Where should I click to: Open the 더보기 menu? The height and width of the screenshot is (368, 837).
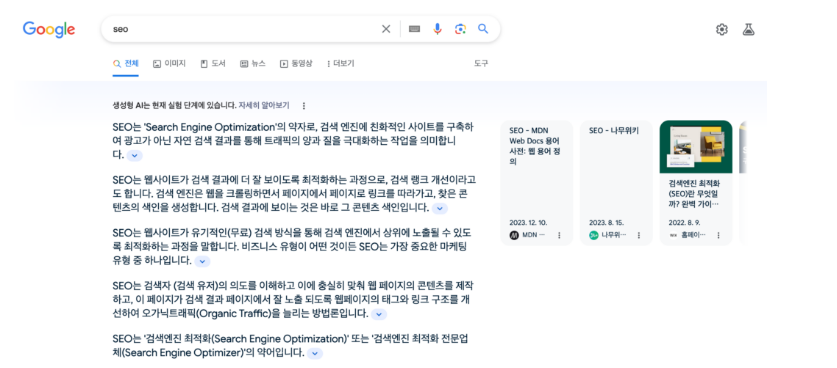click(340, 64)
